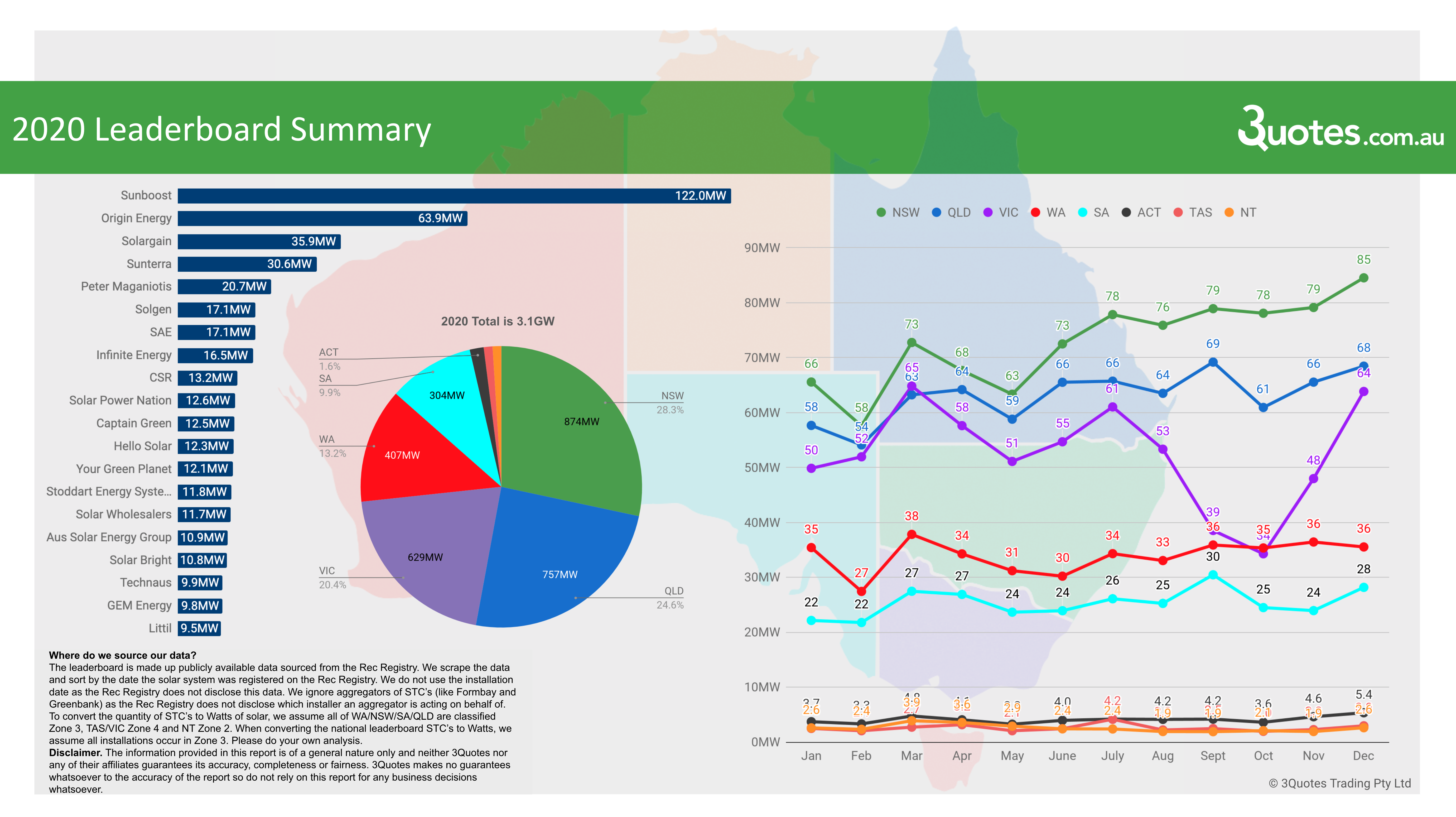This screenshot has height=817, width=1456.
Task: Click the Jan x-axis label
Action: 811,756
